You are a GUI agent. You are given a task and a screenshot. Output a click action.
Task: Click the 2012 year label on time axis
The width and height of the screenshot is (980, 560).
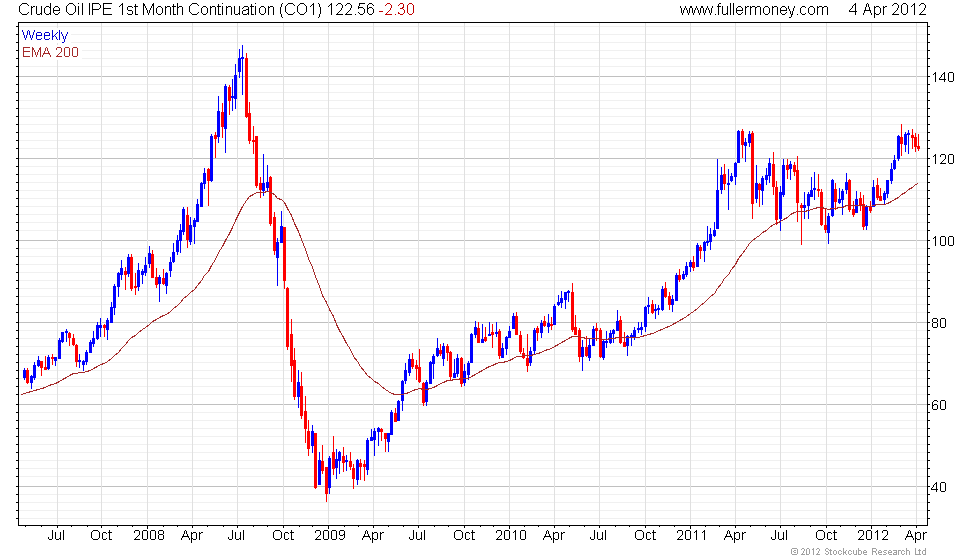tap(872, 536)
